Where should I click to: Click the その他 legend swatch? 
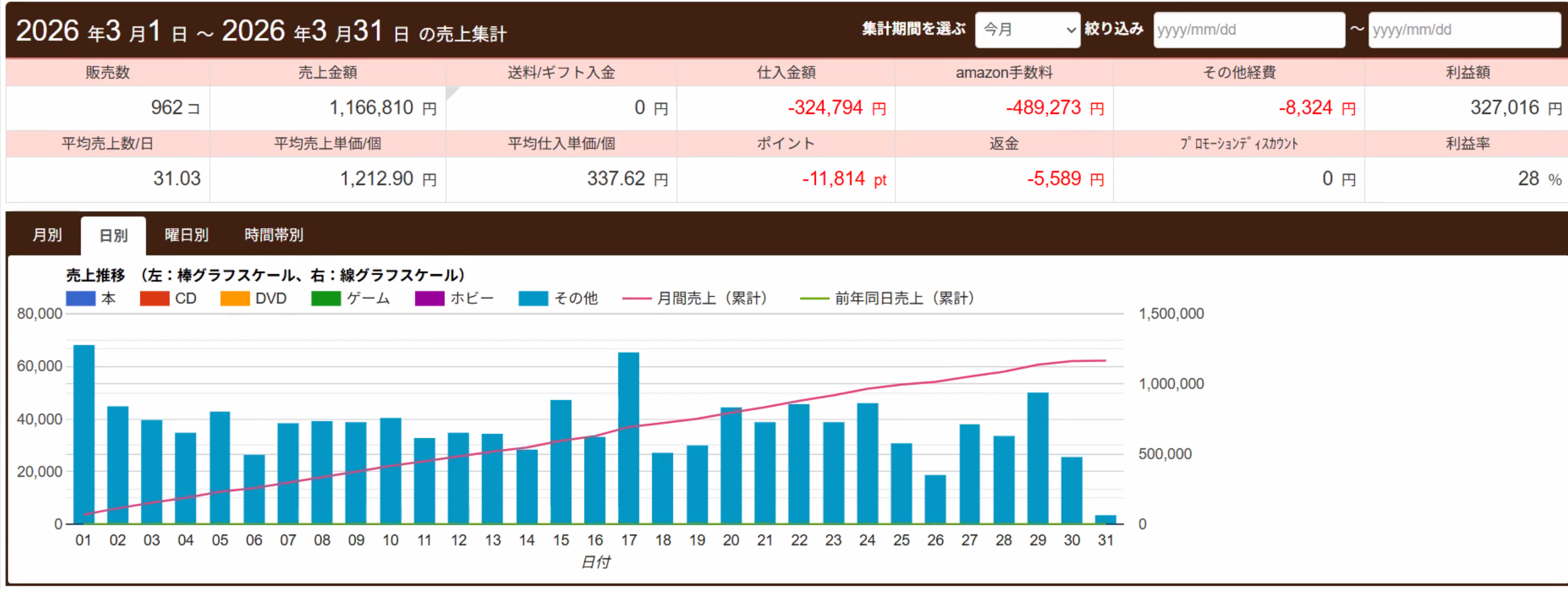[533, 298]
